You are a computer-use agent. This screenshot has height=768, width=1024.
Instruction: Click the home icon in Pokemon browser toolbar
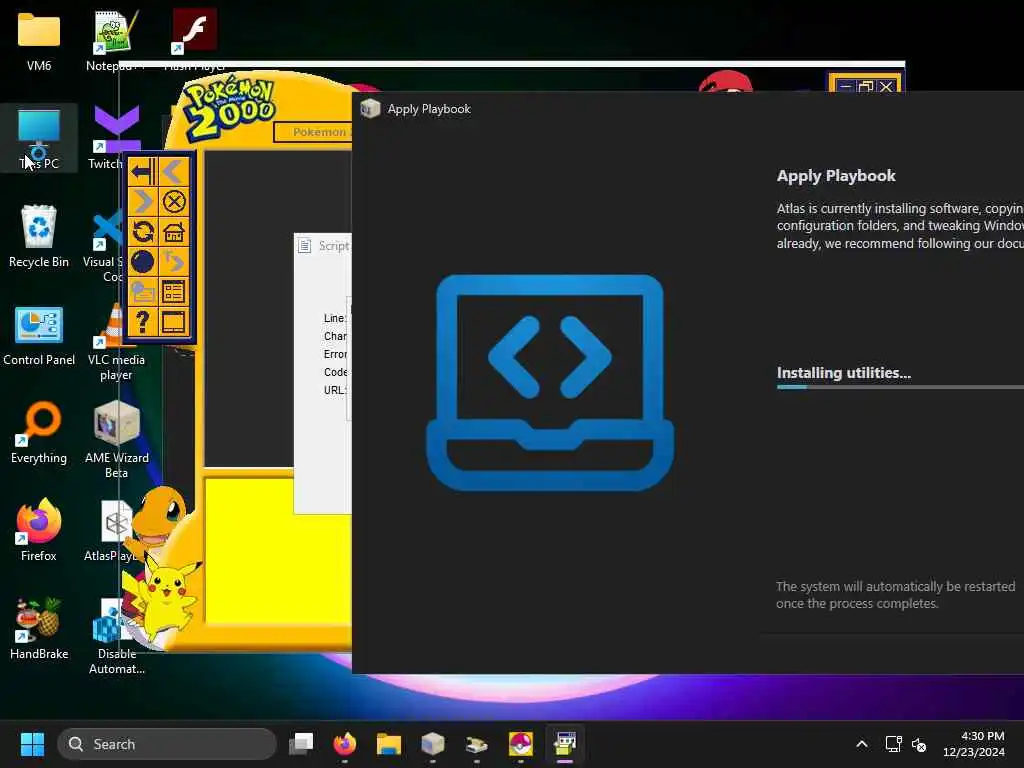point(174,232)
